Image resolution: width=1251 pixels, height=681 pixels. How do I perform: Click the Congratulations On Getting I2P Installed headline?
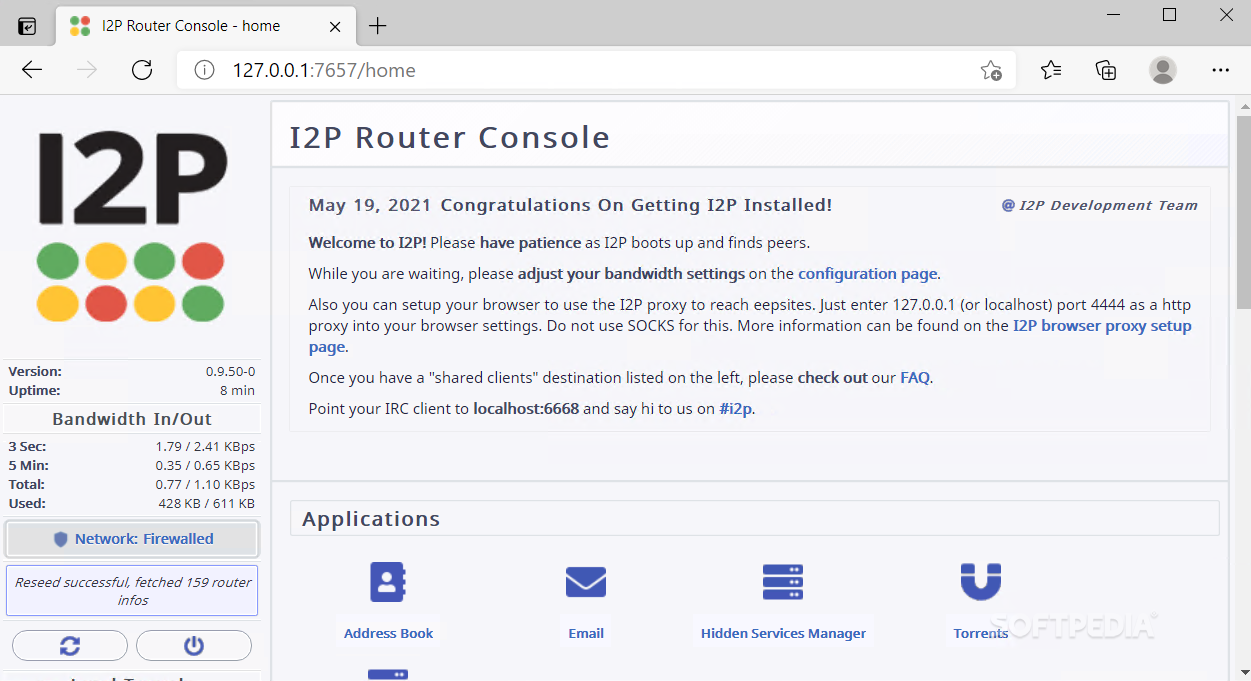point(636,205)
